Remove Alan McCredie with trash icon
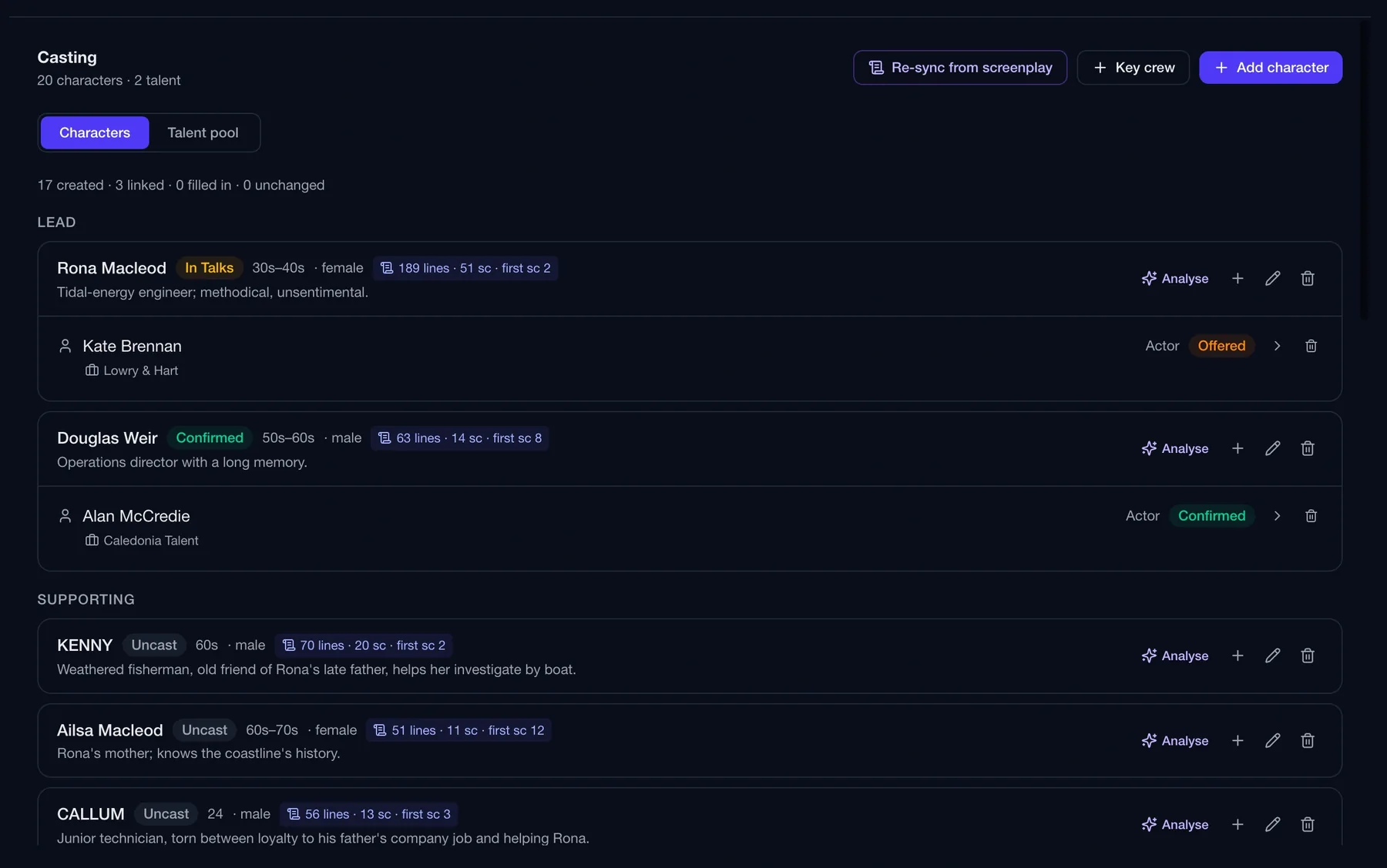The width and height of the screenshot is (1387, 868). [x=1311, y=516]
